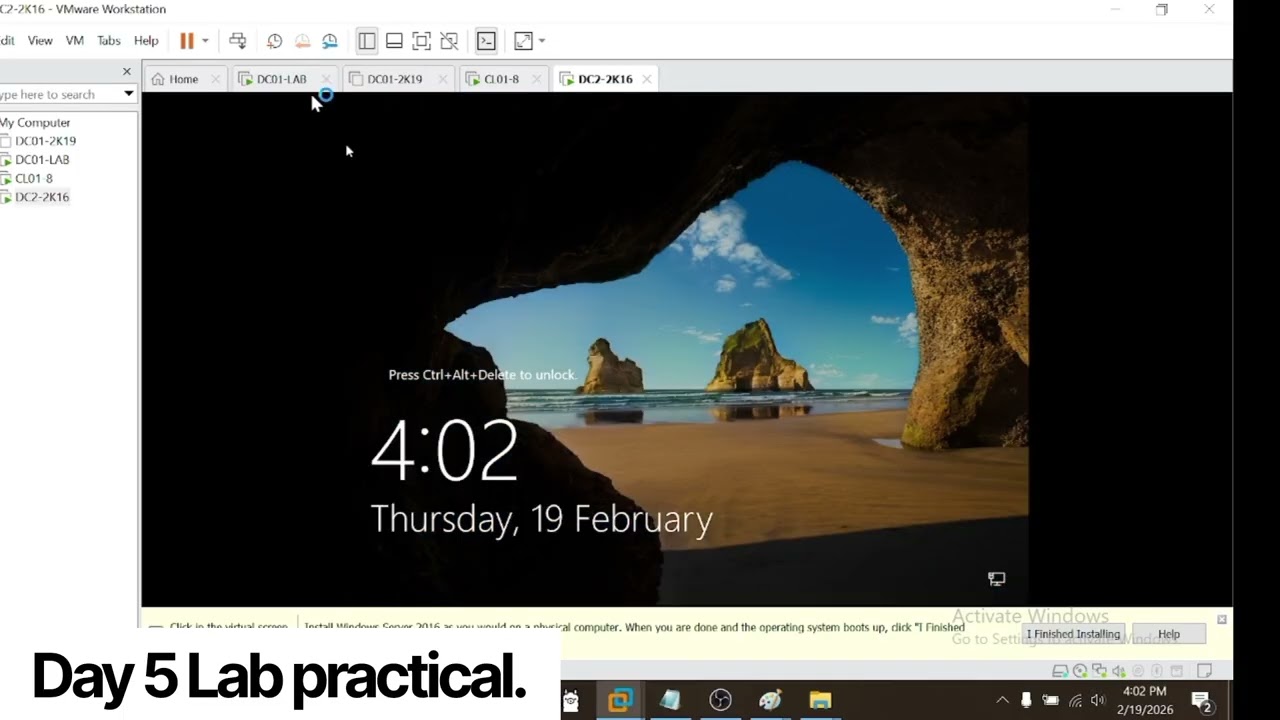
Task: Click the CD/DVD device status icon
Action: pyautogui.click(x=1080, y=671)
